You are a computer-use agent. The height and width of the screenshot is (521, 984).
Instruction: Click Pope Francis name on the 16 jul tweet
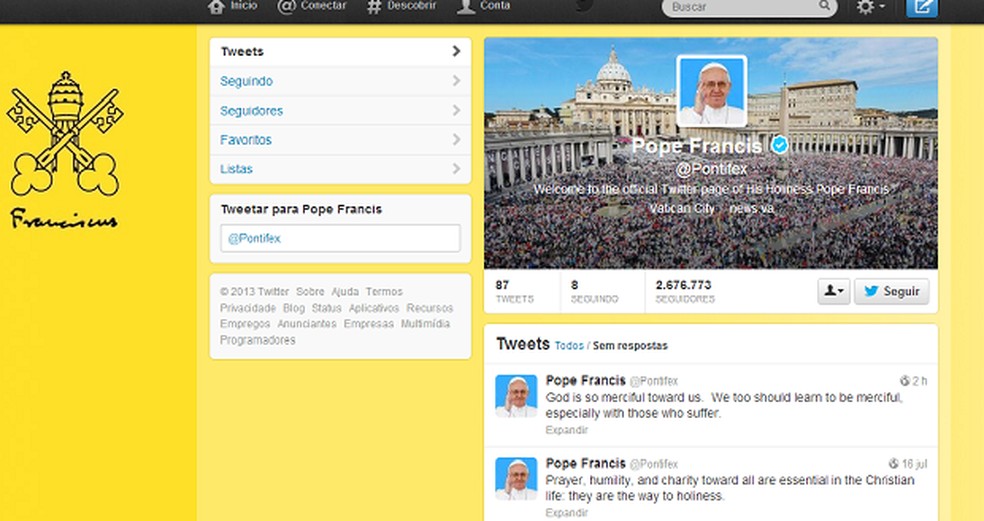tap(586, 463)
